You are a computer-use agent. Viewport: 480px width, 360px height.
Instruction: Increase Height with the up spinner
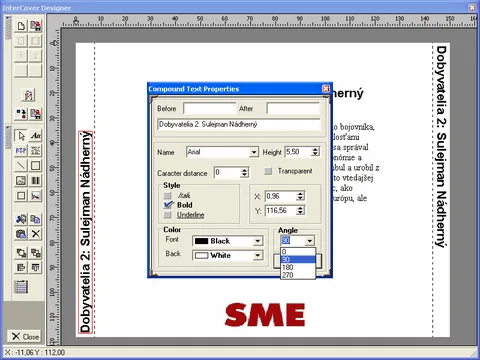pyautogui.click(x=315, y=149)
